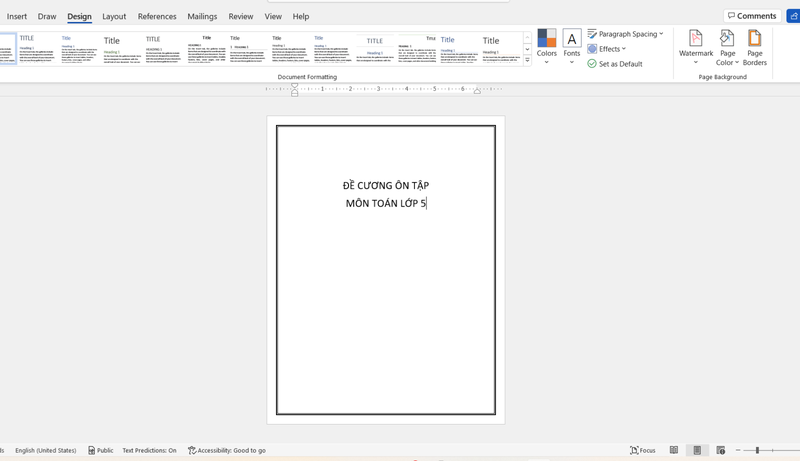Open the Mailings tab
This screenshot has height=461, width=800.
click(x=202, y=17)
